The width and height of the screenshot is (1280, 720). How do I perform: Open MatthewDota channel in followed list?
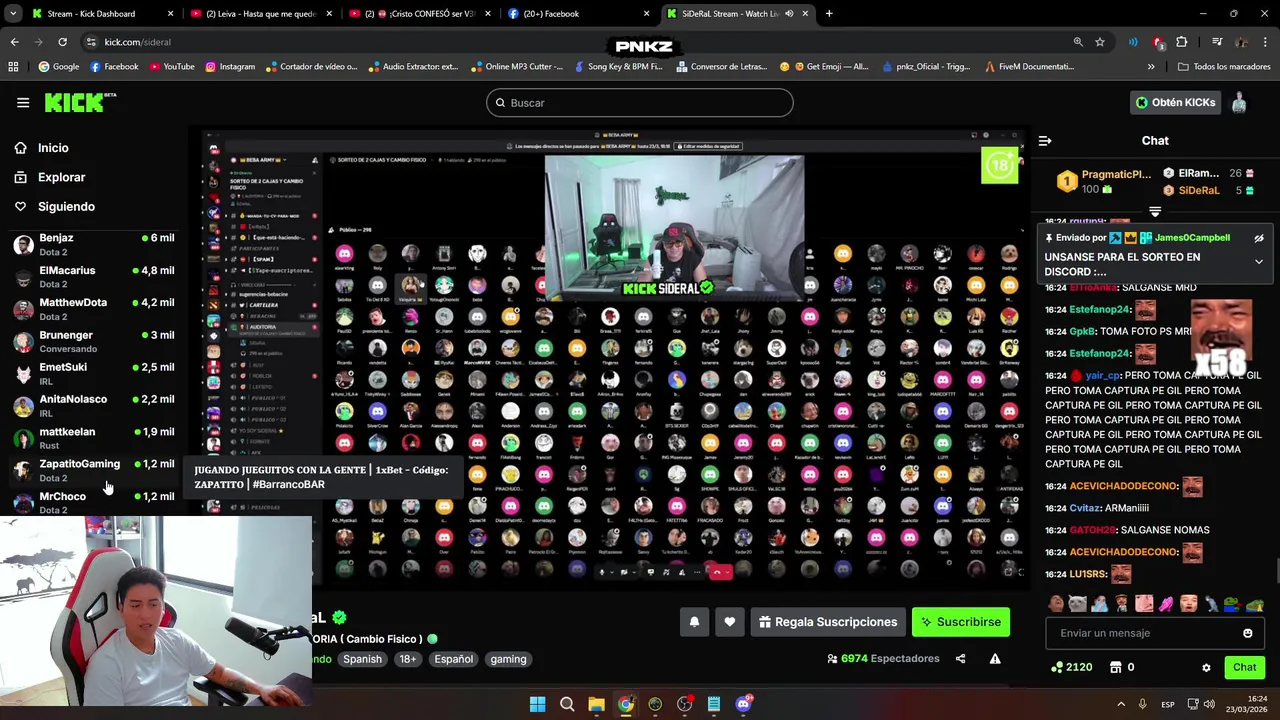tap(94, 309)
